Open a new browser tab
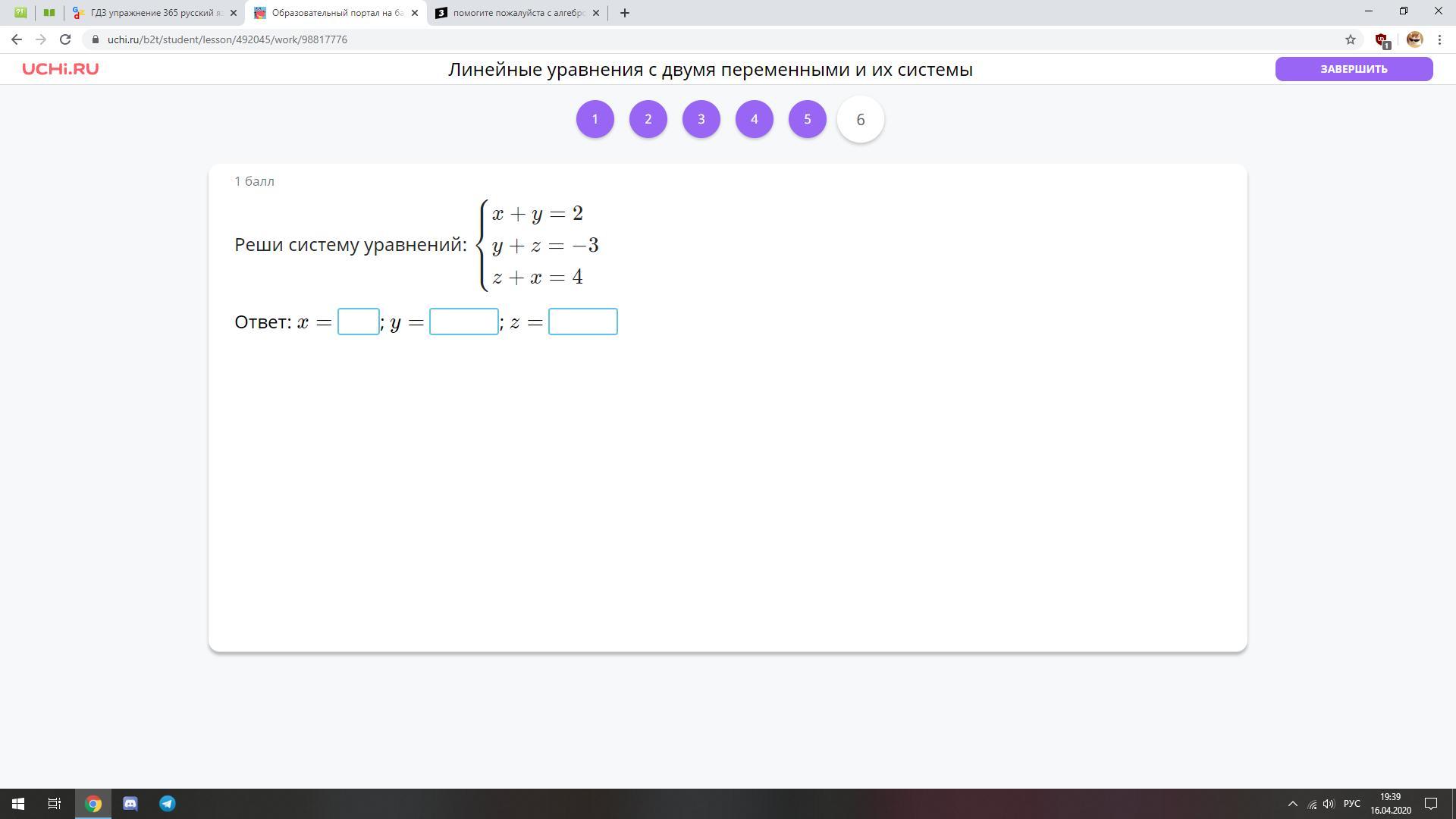This screenshot has width=1456, height=819. click(624, 13)
